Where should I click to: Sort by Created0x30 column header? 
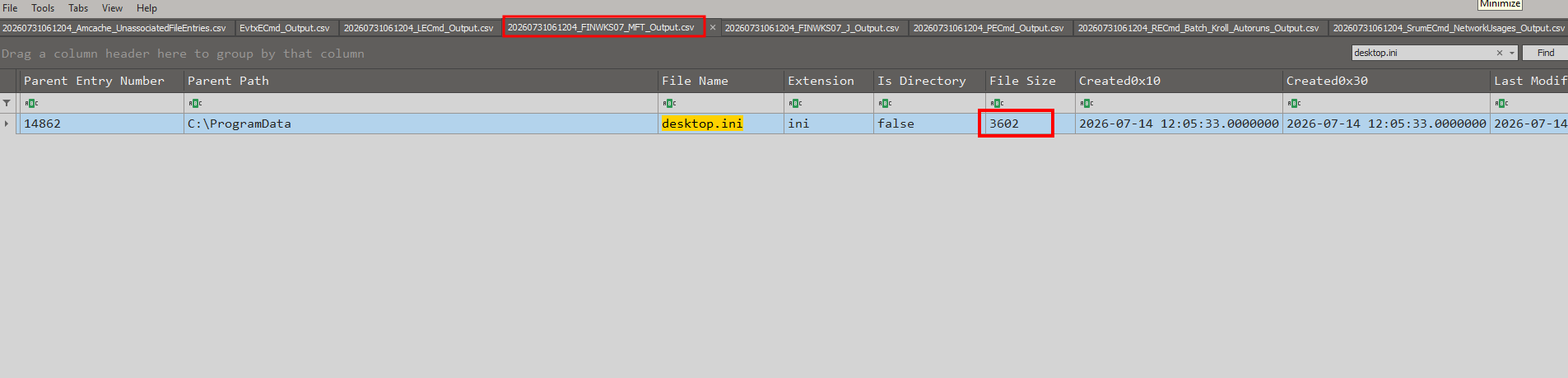[1386, 81]
